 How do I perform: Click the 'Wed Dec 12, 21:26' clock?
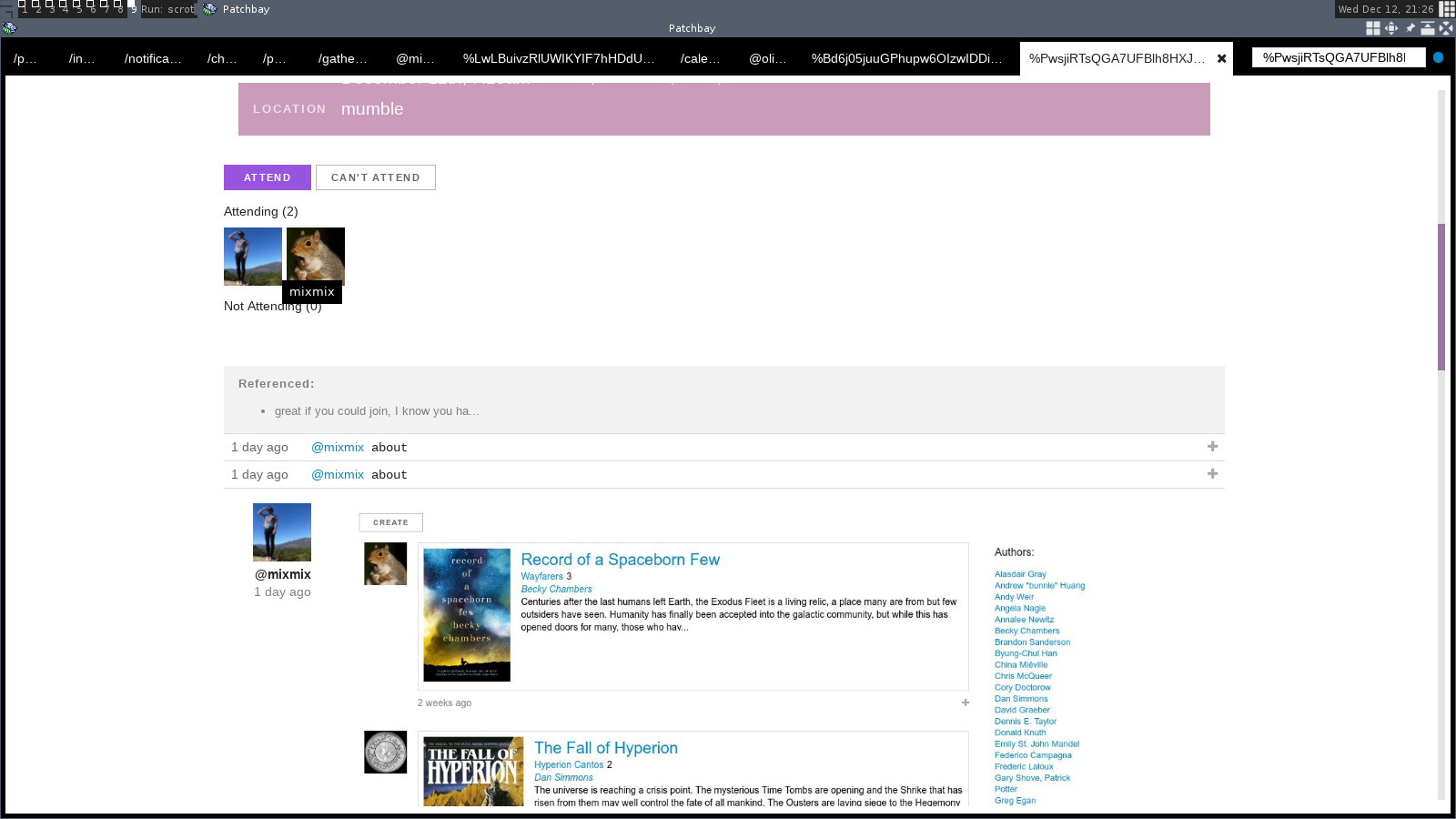[1386, 9]
